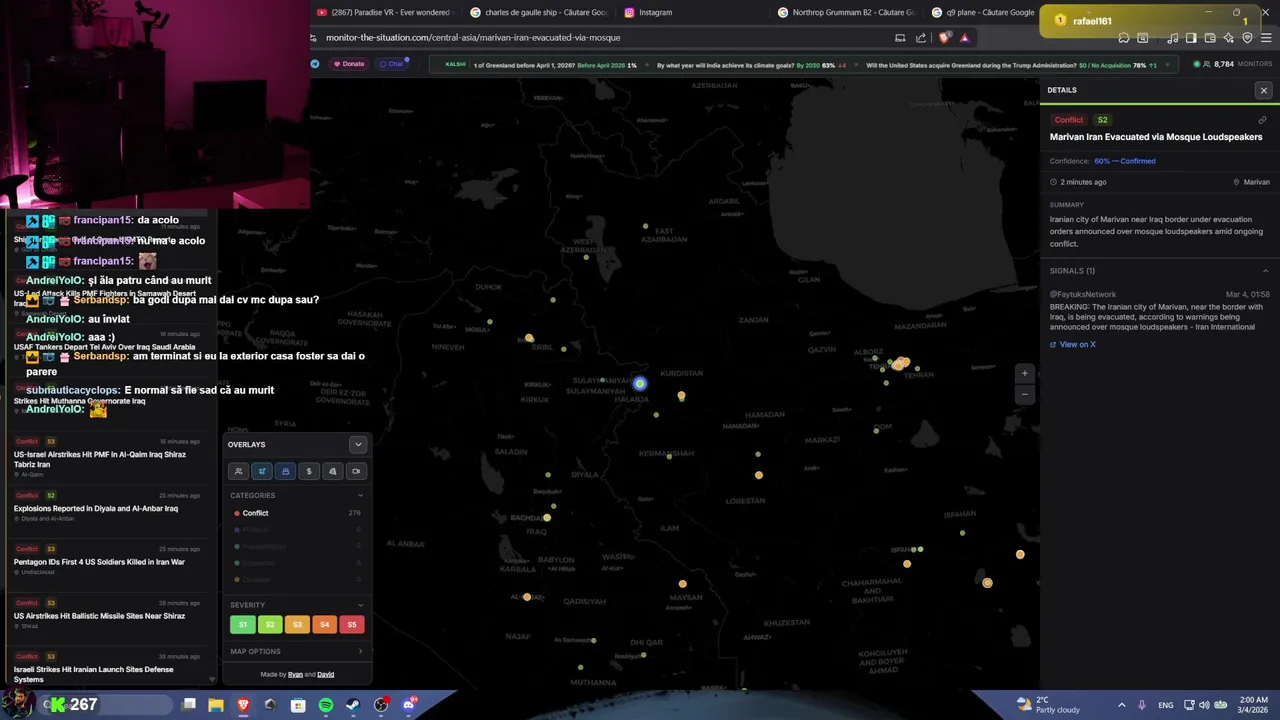1280x720 pixels.
Task: Open the weather widget showing 2°C
Action: tap(1047, 705)
